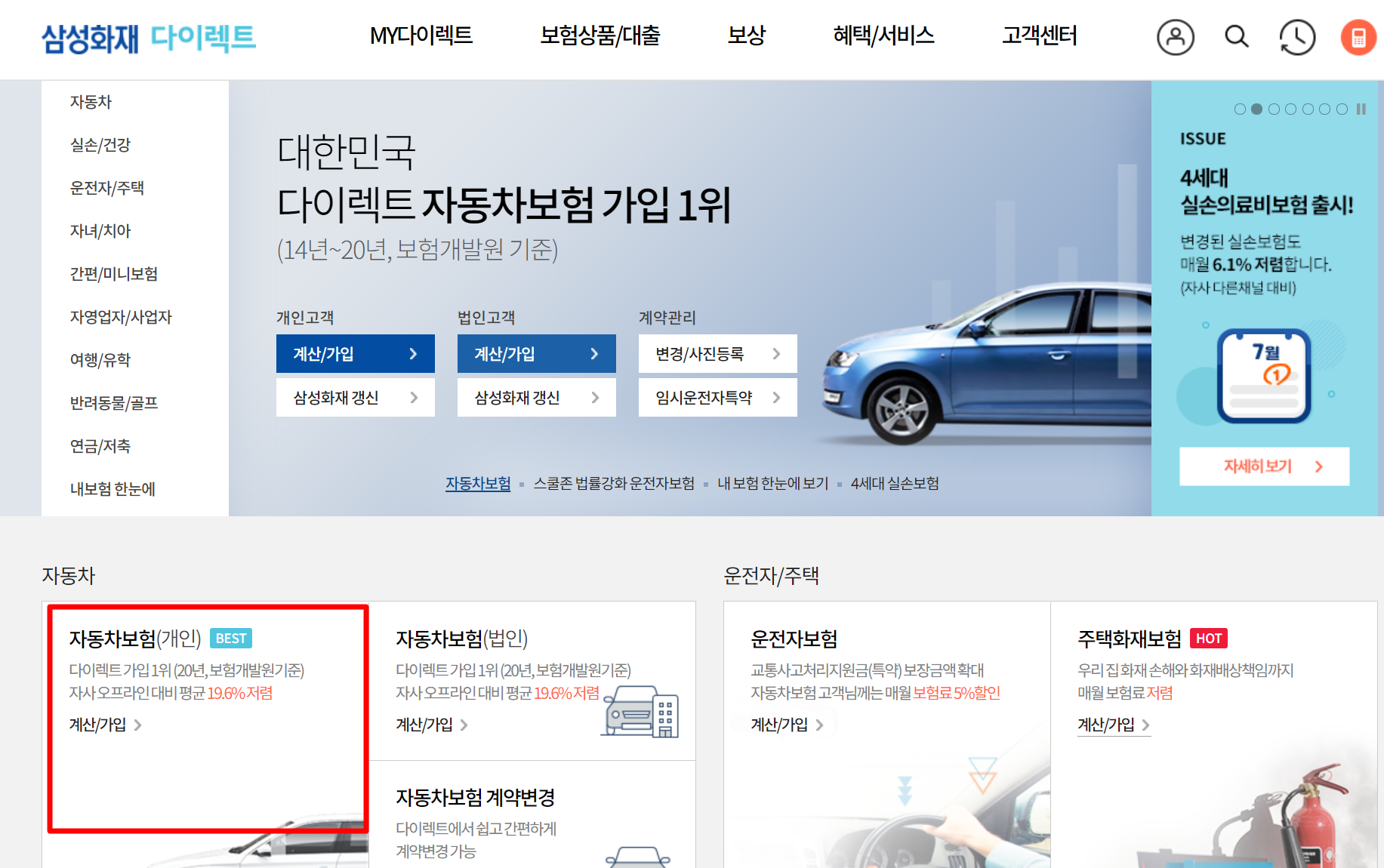
Task: Open the MY다이렉트 menu
Action: 421,35
